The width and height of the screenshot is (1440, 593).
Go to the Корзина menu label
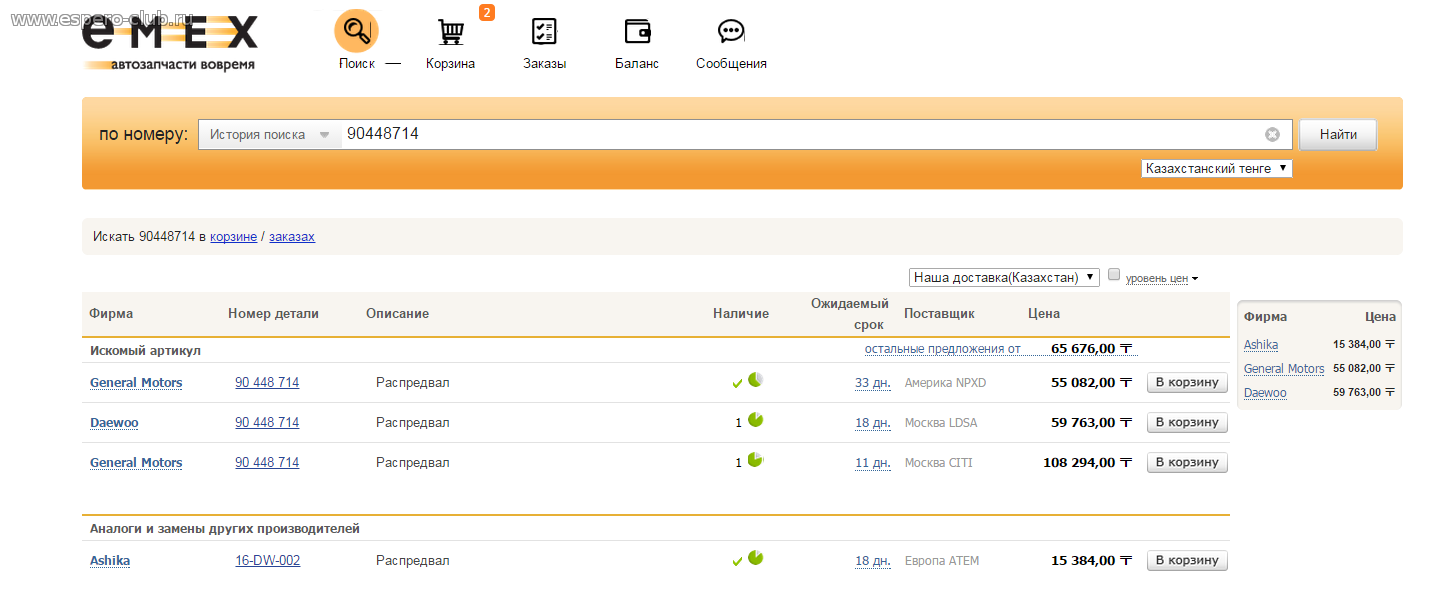pyautogui.click(x=450, y=63)
